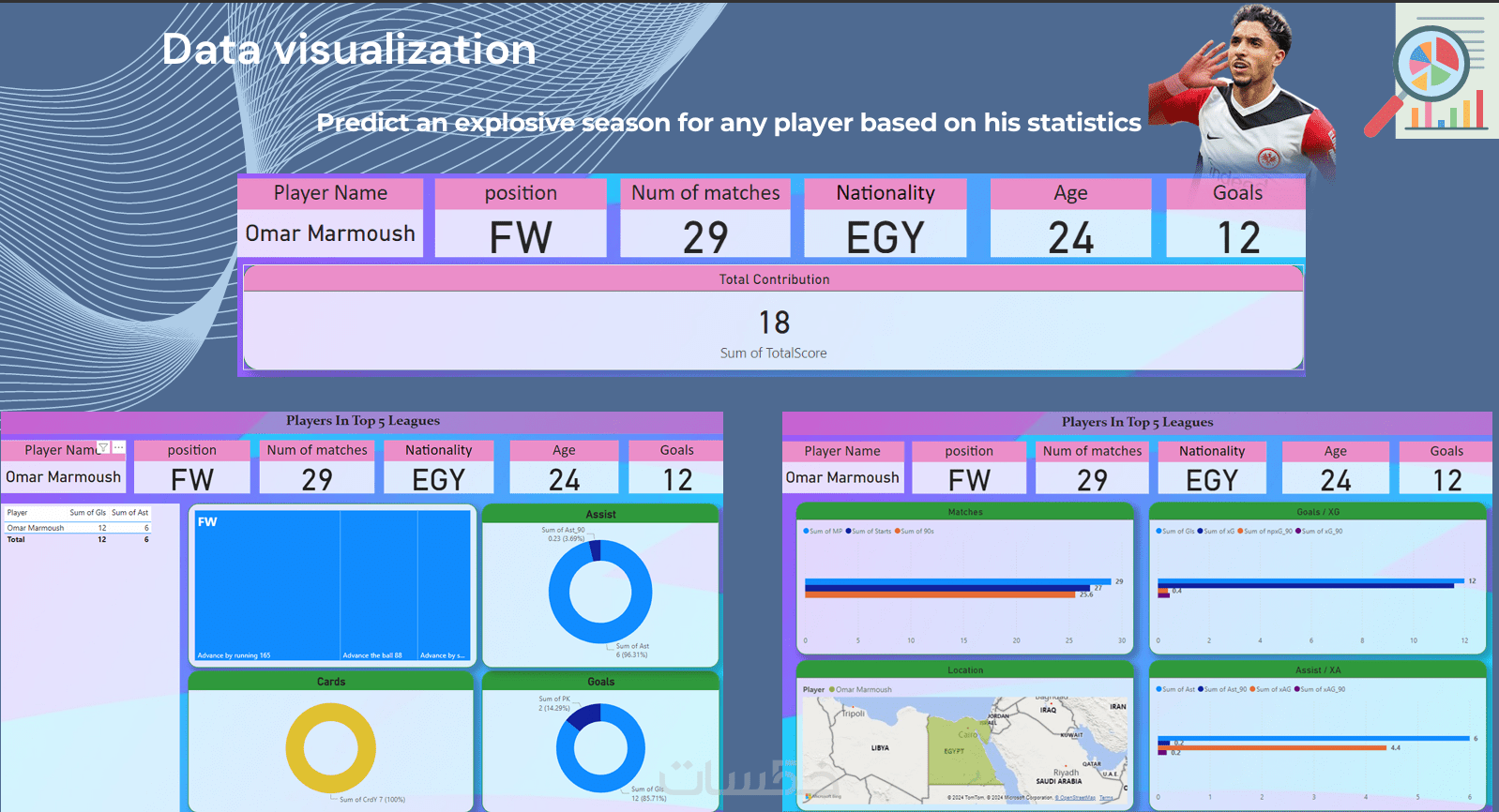Sort the table by the Sum of Gls header

click(87, 513)
